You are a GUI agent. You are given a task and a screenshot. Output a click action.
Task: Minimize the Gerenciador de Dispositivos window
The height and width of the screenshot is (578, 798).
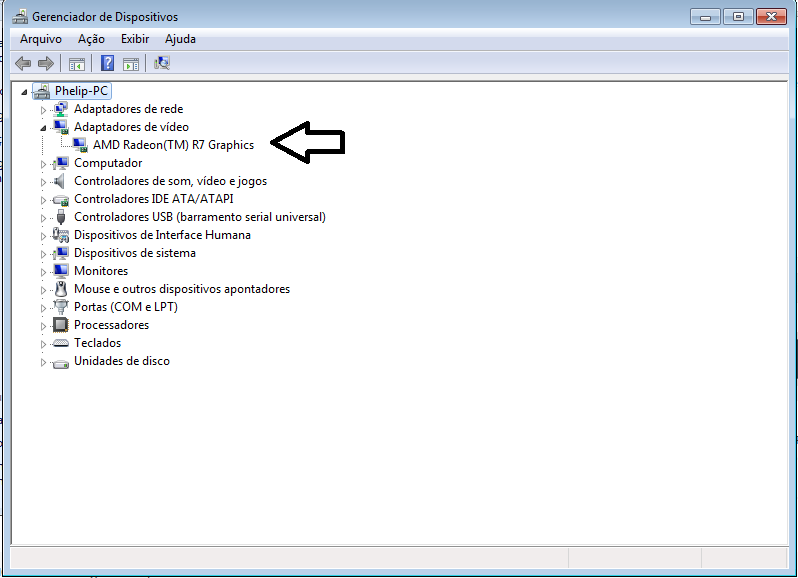tap(705, 17)
